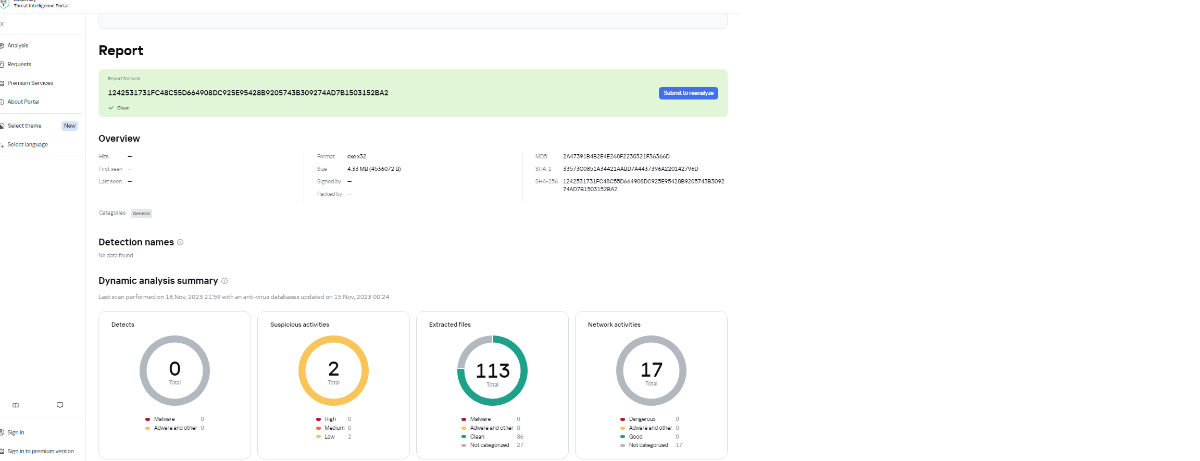Viewport: 1200px width, 461px height.
Task: Expand the Select language menu
Action: [27, 145]
